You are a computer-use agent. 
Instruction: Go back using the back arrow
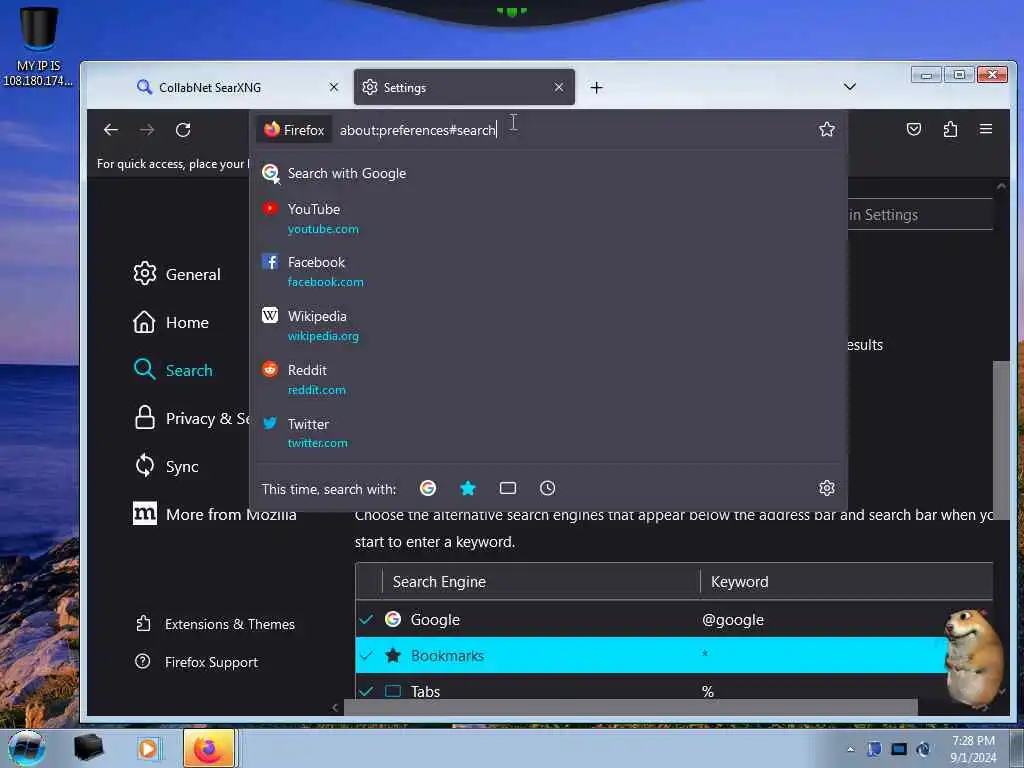(111, 130)
